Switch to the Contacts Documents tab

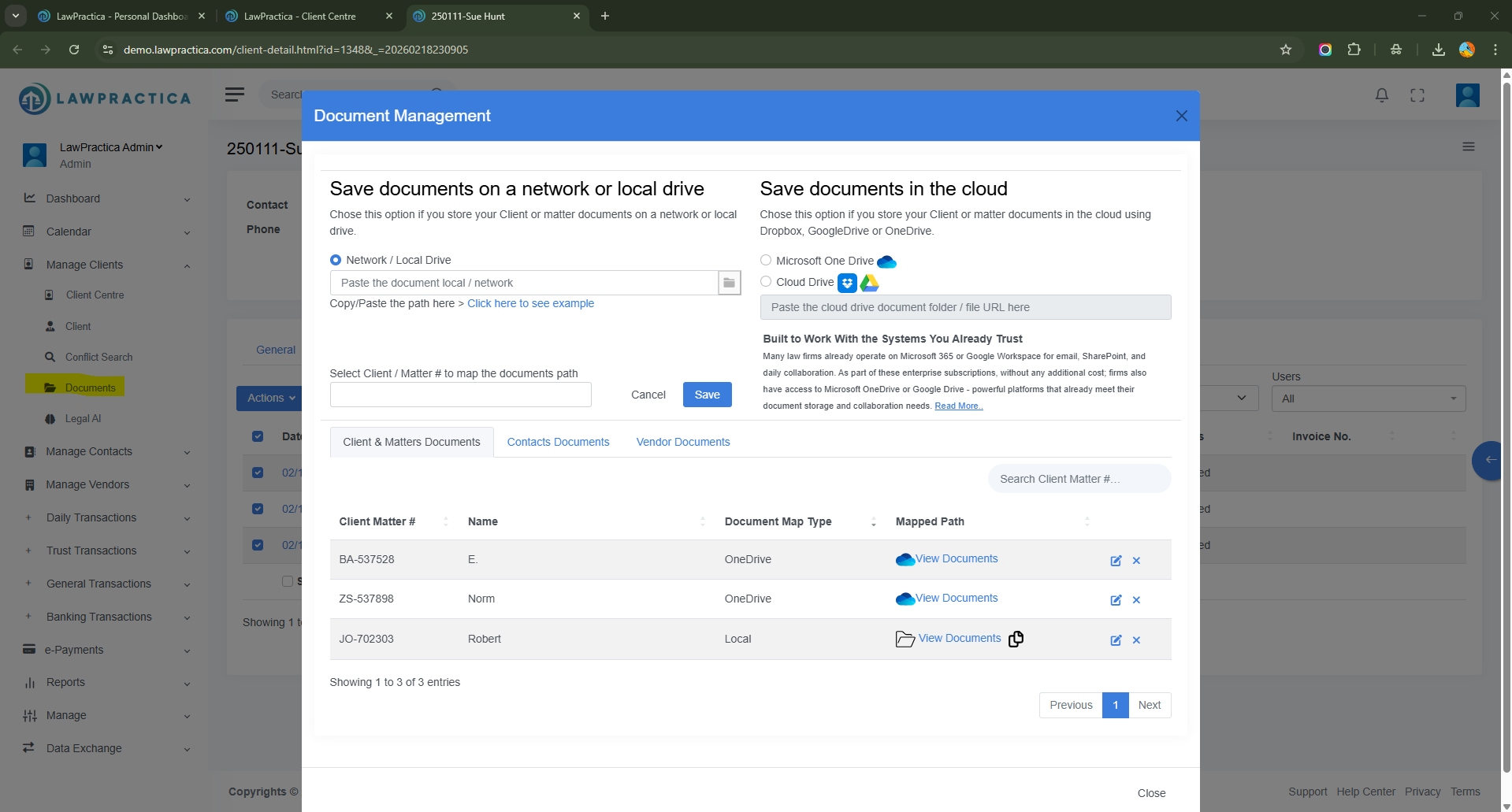click(558, 442)
